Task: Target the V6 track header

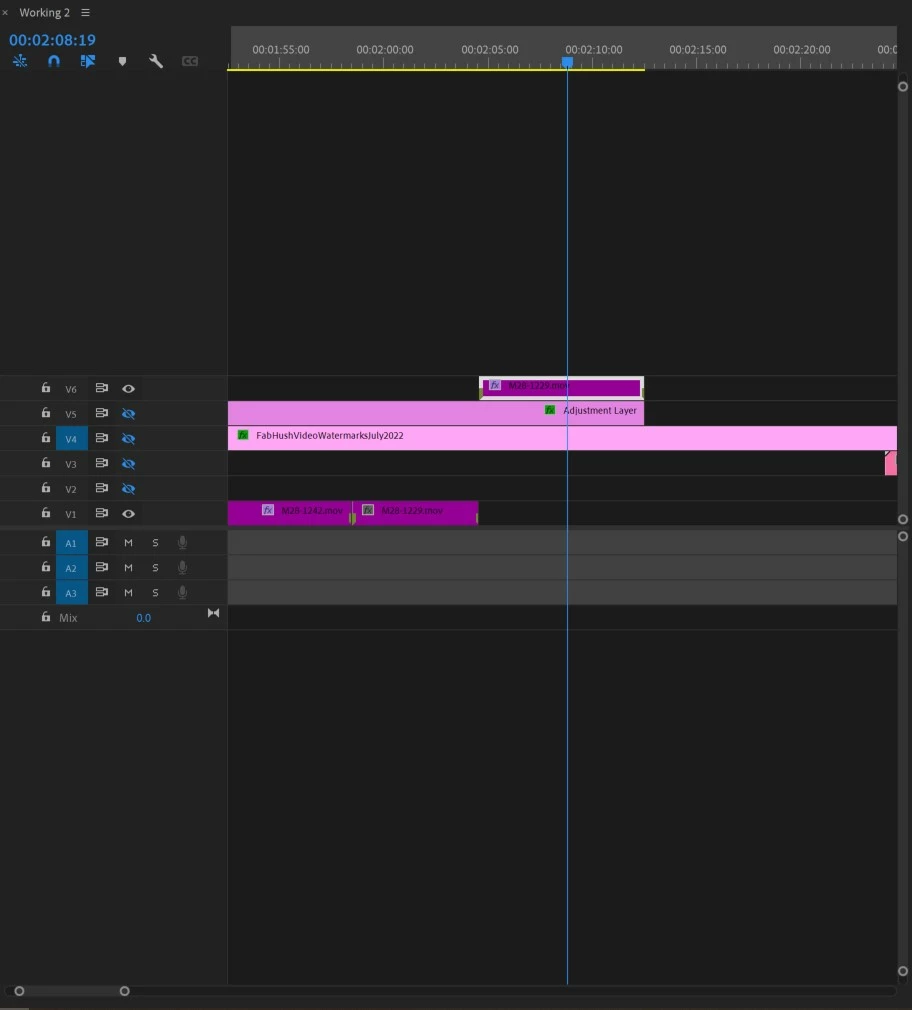Action: (71, 389)
